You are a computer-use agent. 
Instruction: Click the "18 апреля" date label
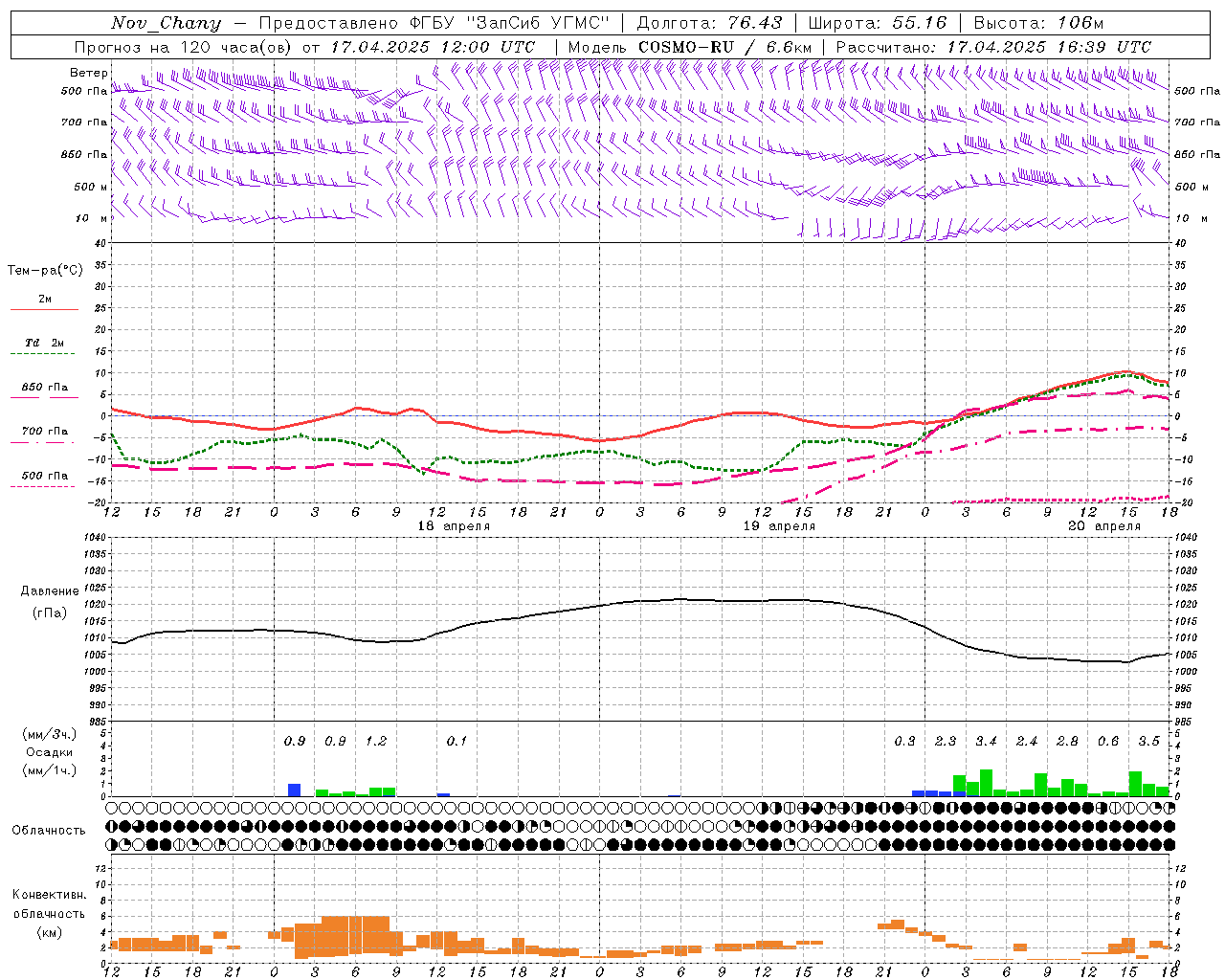coord(454,526)
